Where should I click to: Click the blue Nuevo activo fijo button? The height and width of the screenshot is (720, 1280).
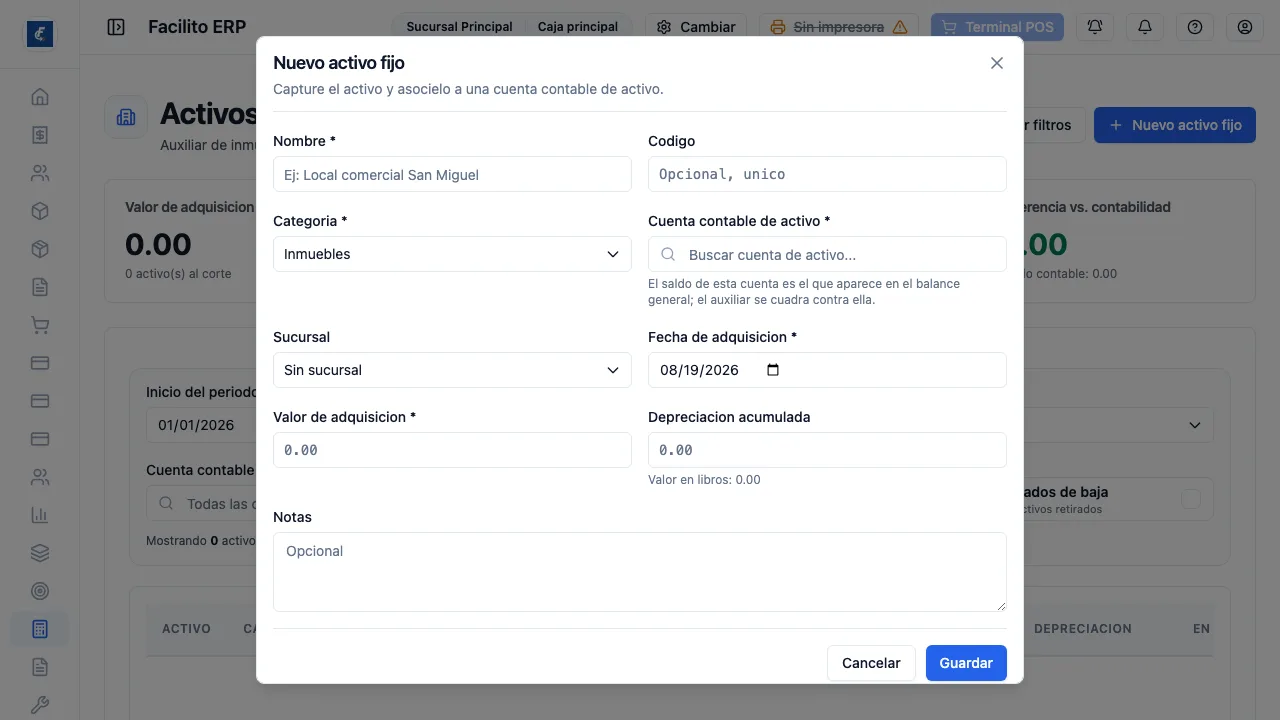(x=1175, y=125)
